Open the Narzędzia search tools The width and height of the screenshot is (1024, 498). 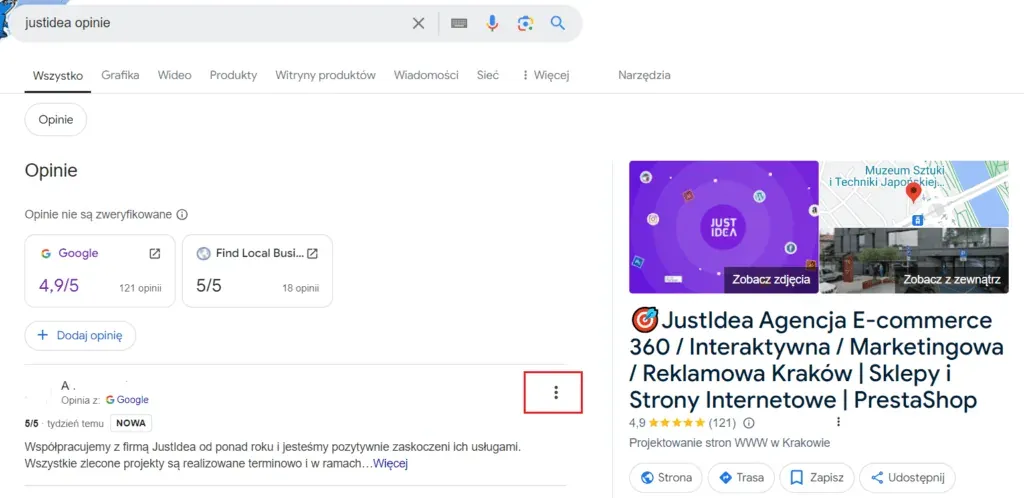(644, 75)
